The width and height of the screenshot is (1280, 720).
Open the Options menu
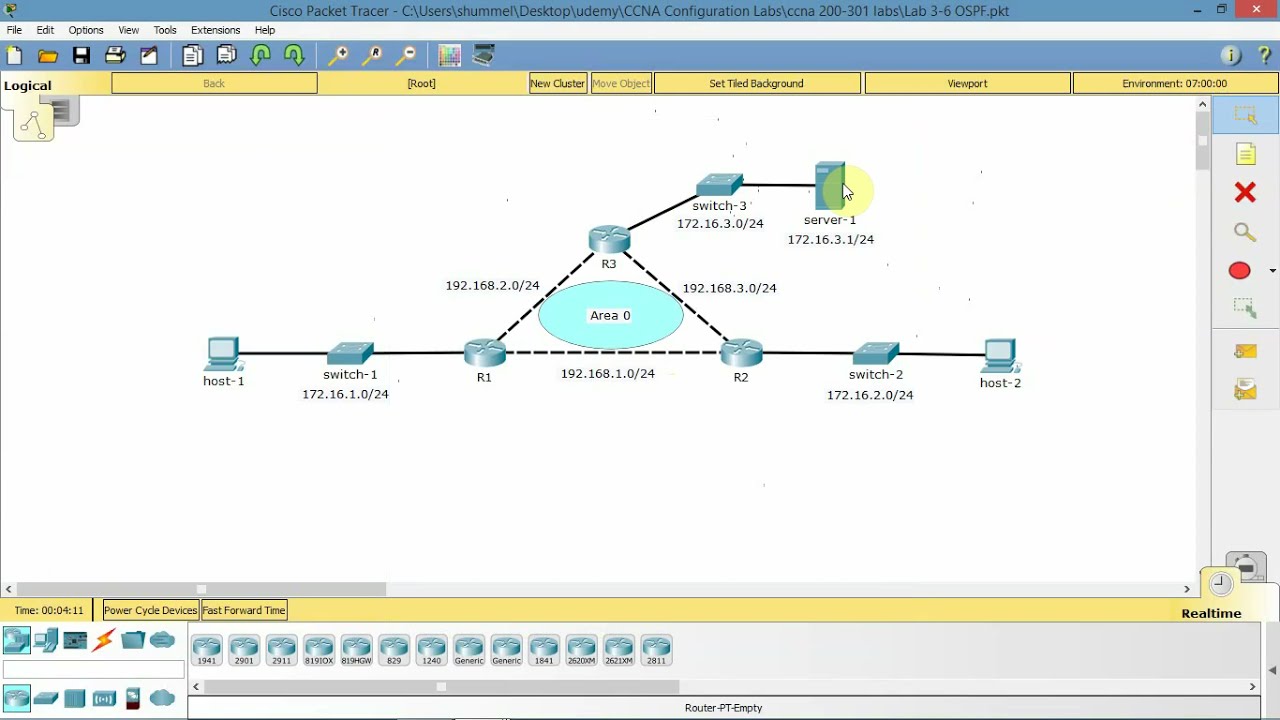86,30
